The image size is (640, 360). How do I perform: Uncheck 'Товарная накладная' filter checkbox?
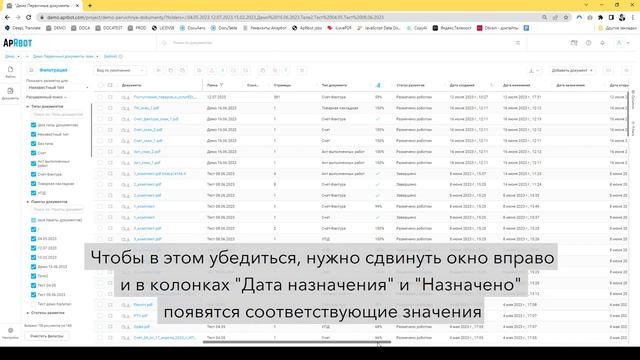coord(33,184)
